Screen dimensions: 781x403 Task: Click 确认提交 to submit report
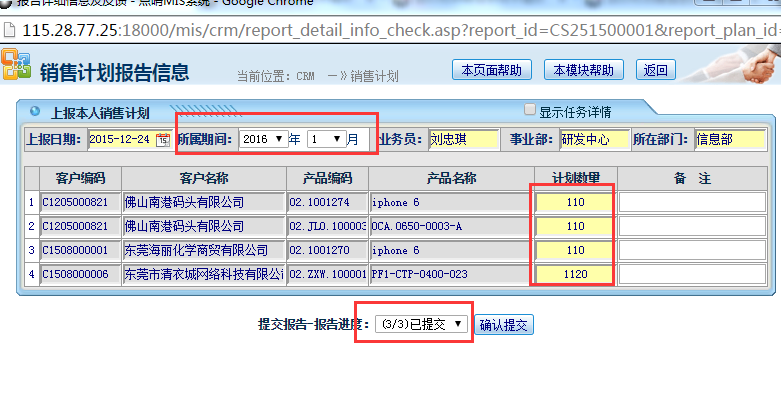tap(504, 325)
